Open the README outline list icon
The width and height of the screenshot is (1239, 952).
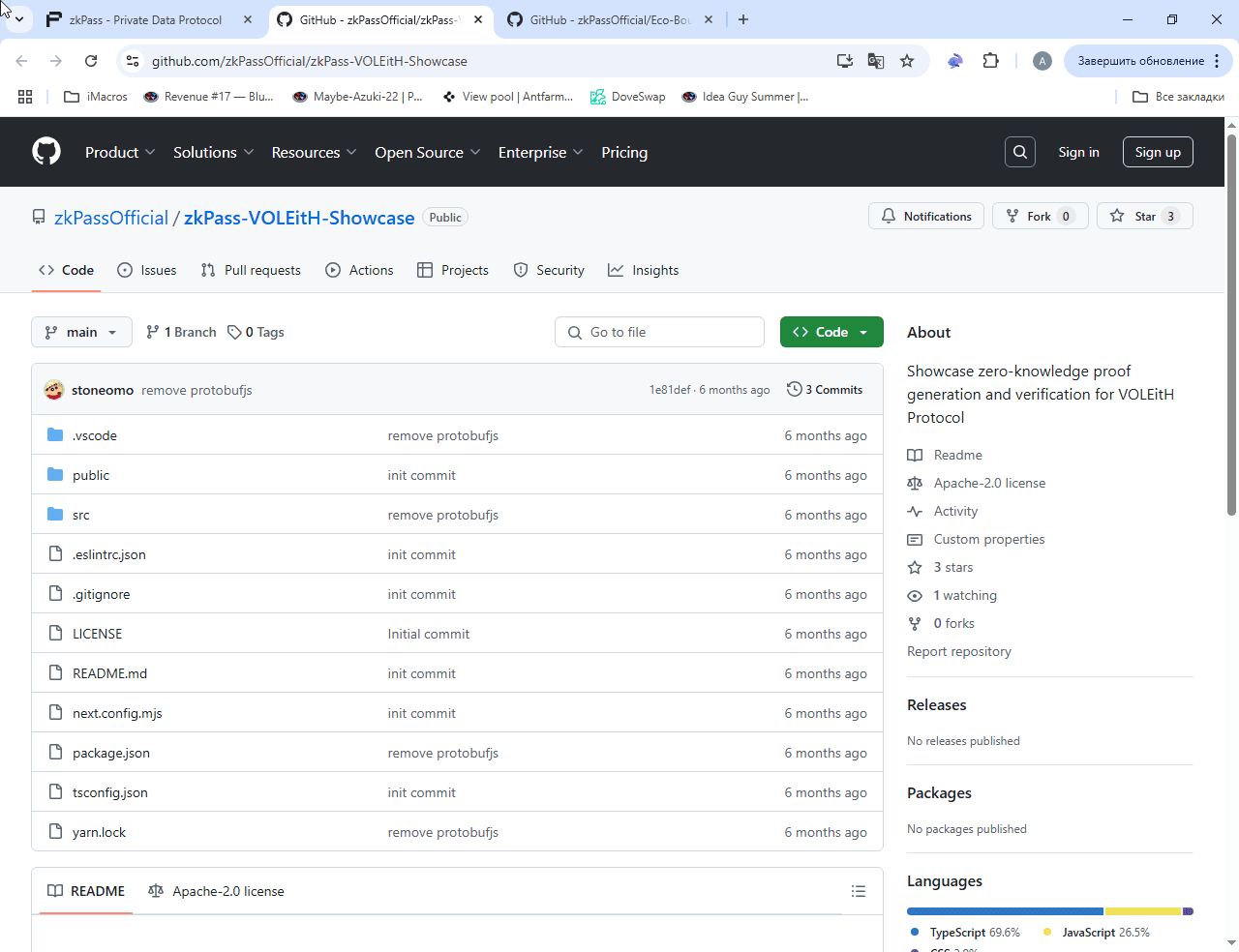point(858,891)
